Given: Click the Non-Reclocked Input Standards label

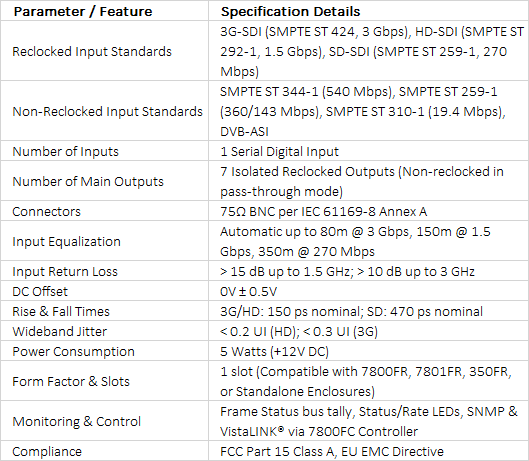Looking at the screenshot, I should (x=107, y=111).
